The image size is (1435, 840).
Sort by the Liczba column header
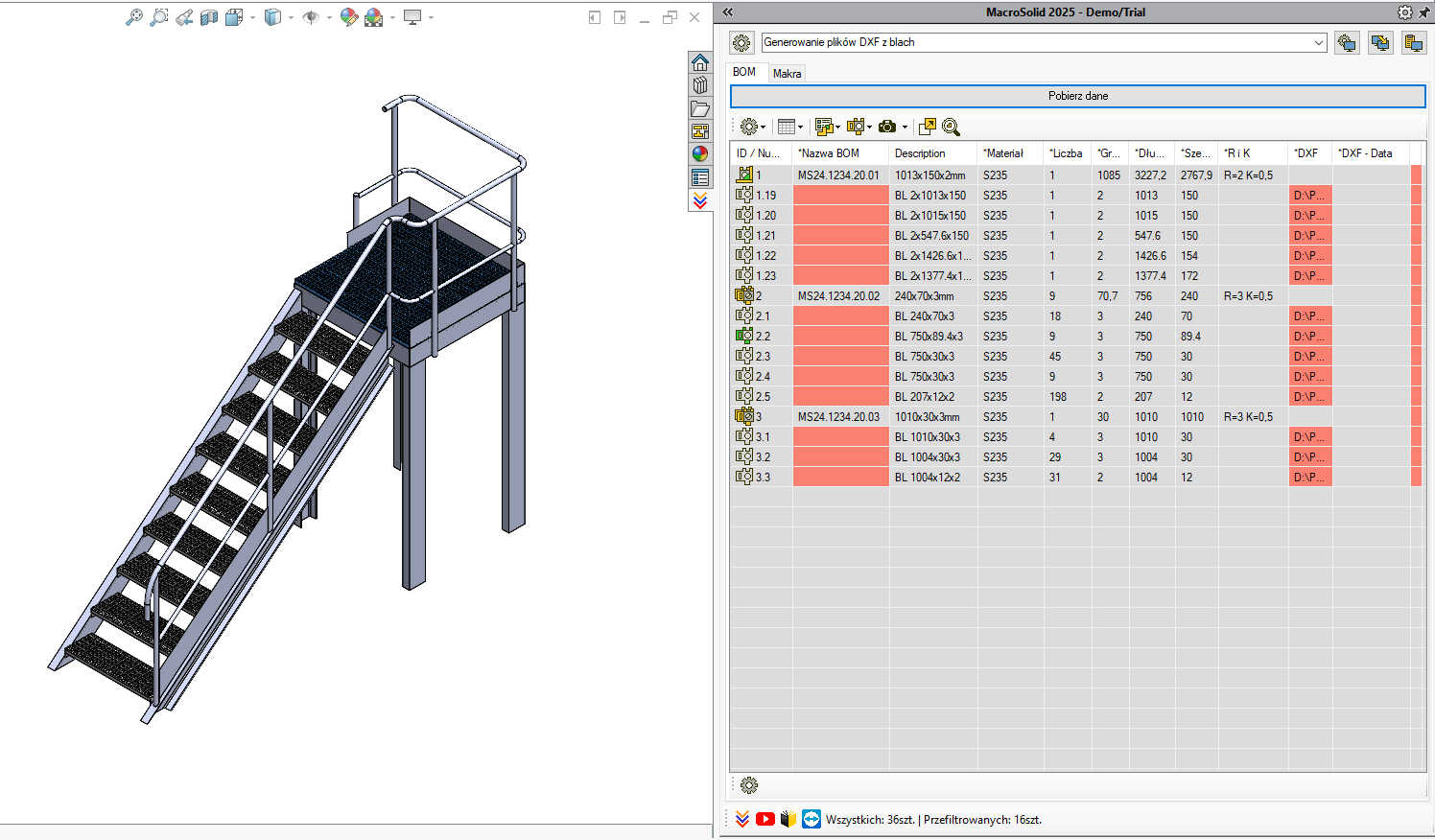[1067, 153]
